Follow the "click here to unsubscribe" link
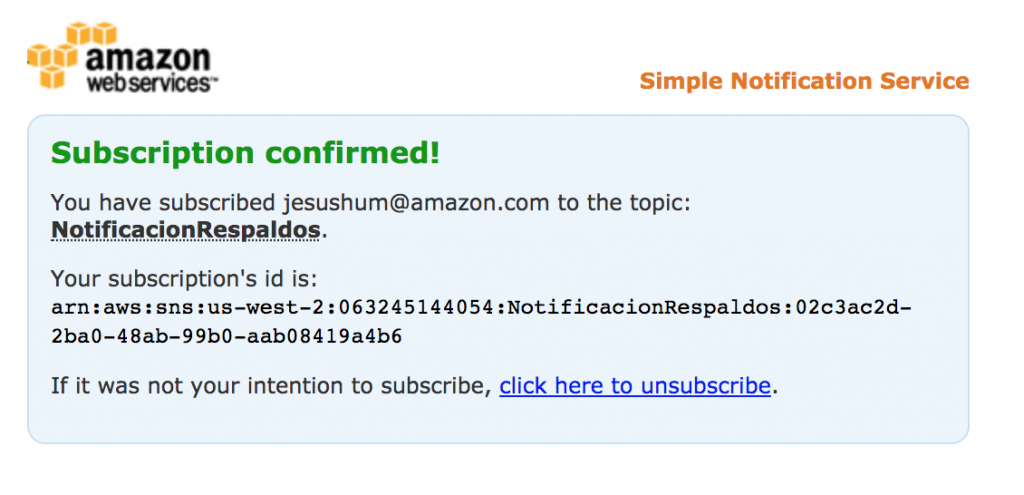The width and height of the screenshot is (1024, 495). tap(635, 385)
